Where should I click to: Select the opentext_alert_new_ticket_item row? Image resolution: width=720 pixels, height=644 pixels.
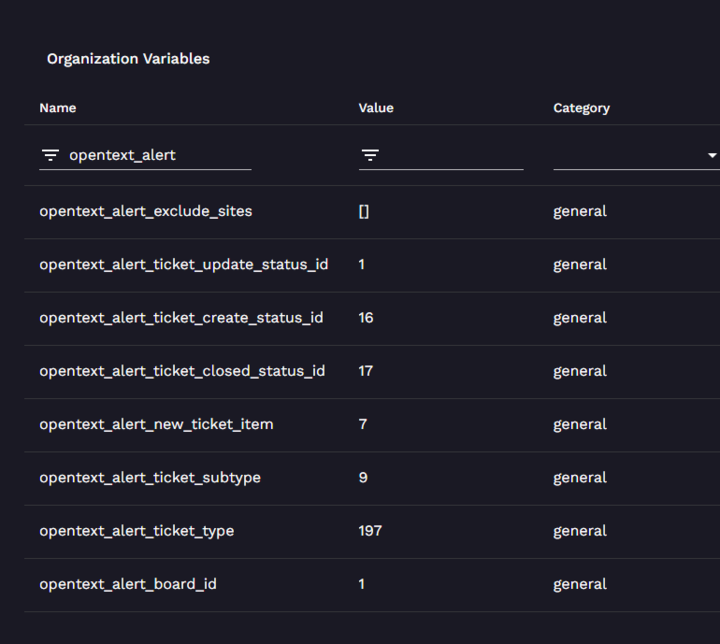click(x=156, y=424)
